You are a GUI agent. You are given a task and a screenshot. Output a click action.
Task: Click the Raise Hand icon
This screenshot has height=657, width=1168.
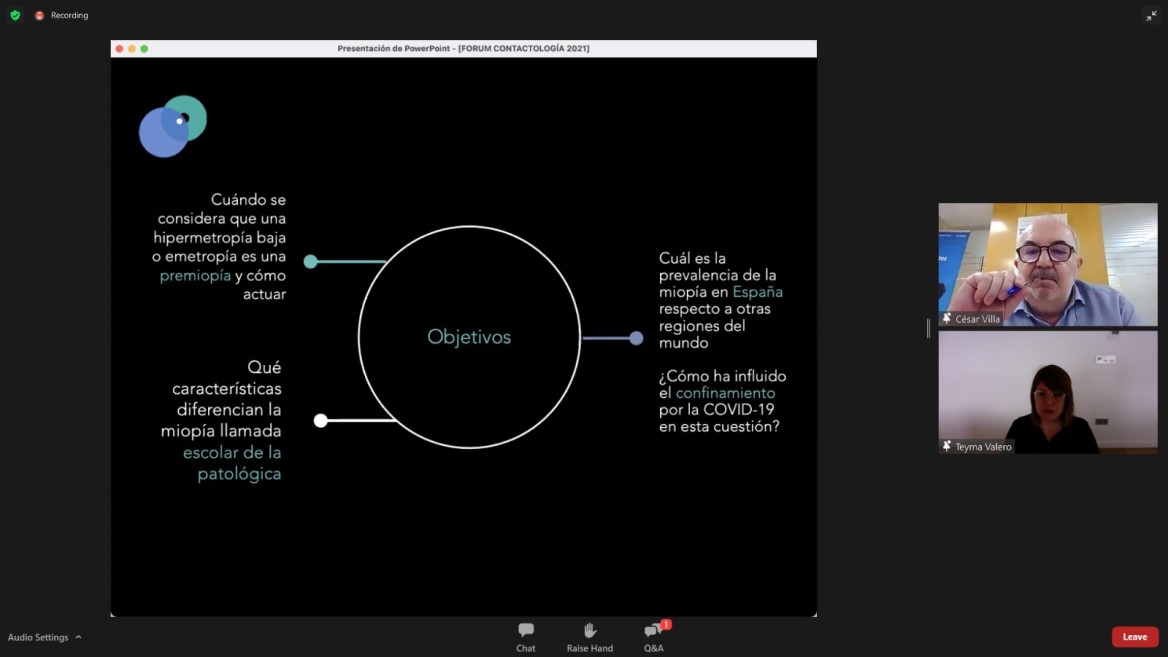(590, 635)
